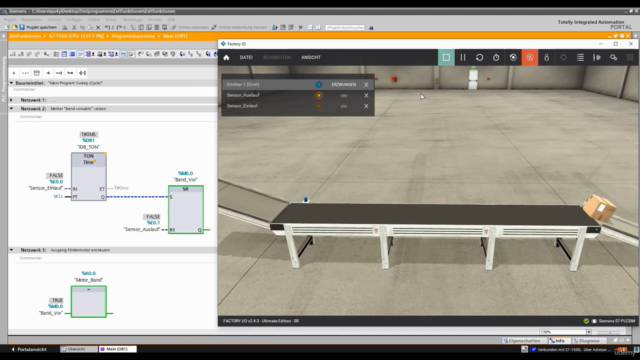Click the Factory IO home icon
This screenshot has height=360, width=640.
click(227, 58)
